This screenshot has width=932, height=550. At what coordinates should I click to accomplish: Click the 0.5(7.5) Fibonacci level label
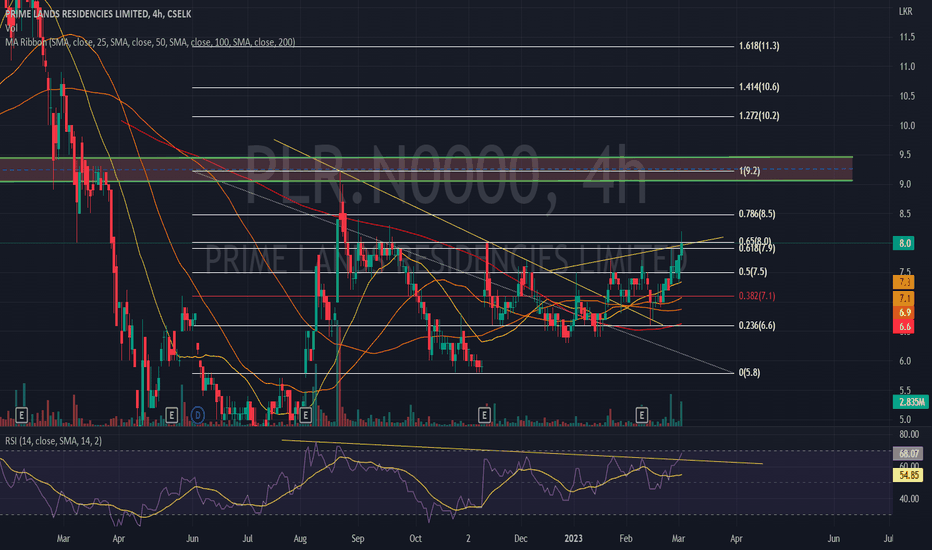point(752,272)
